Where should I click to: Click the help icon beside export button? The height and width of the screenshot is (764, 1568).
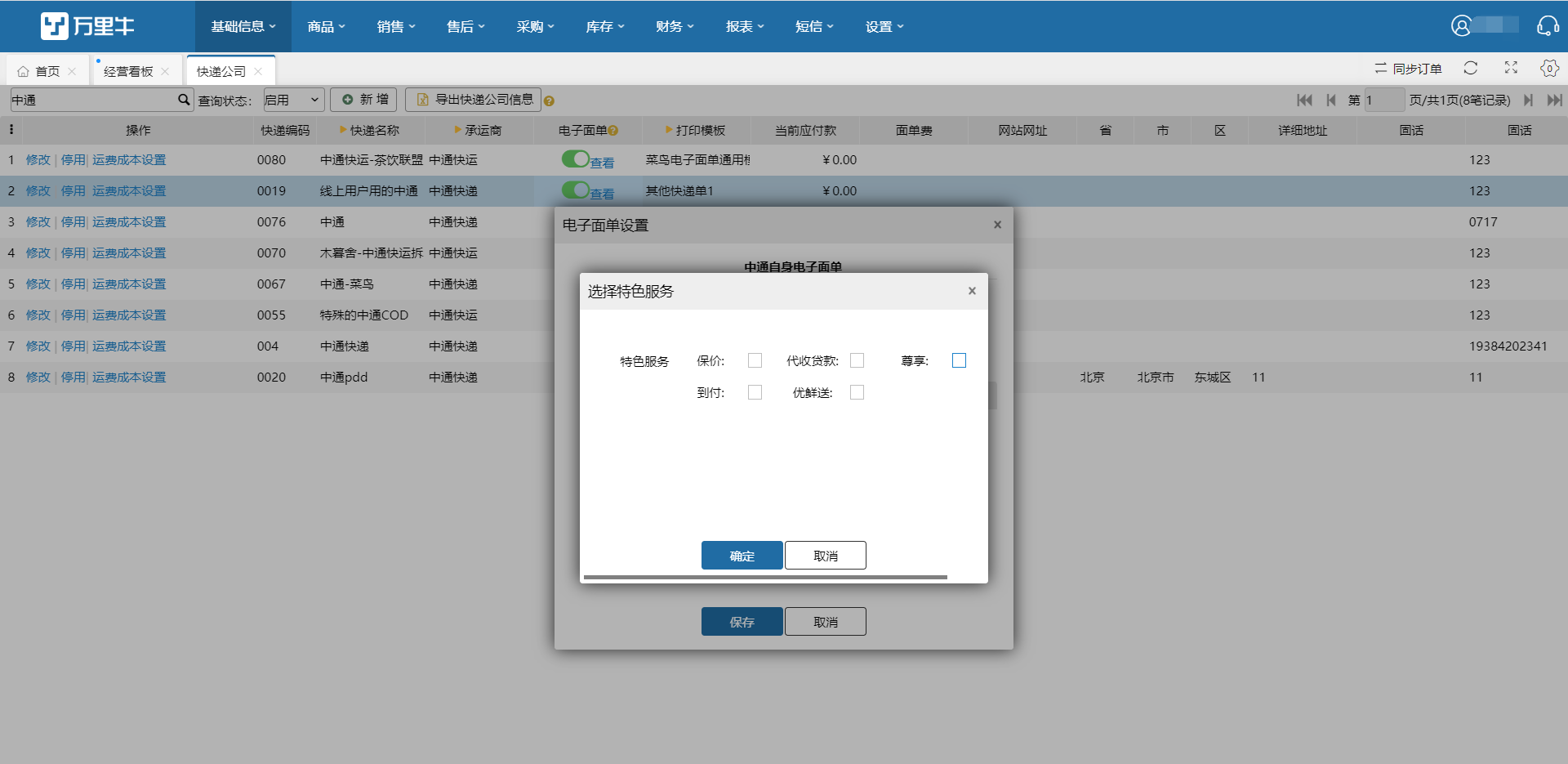pos(549,101)
